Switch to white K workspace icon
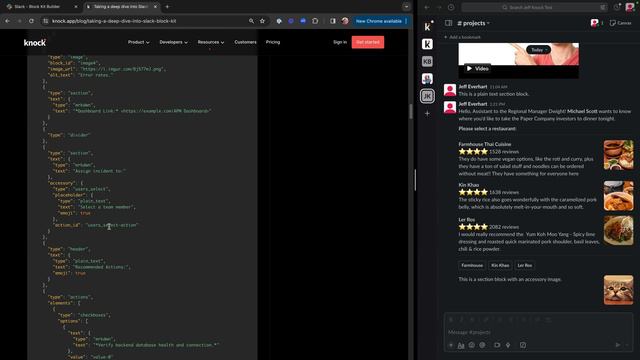 [x=427, y=44]
